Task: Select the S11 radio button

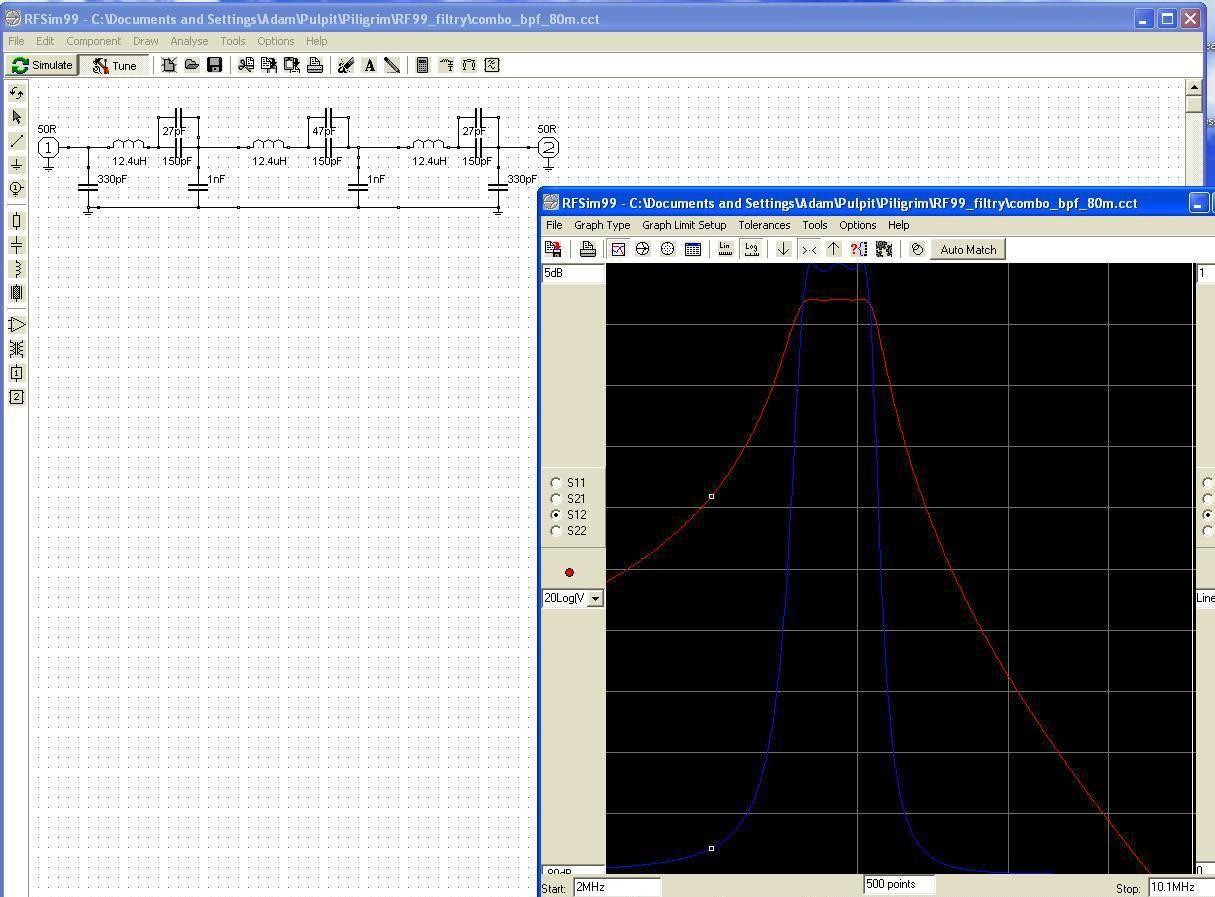Action: [556, 483]
